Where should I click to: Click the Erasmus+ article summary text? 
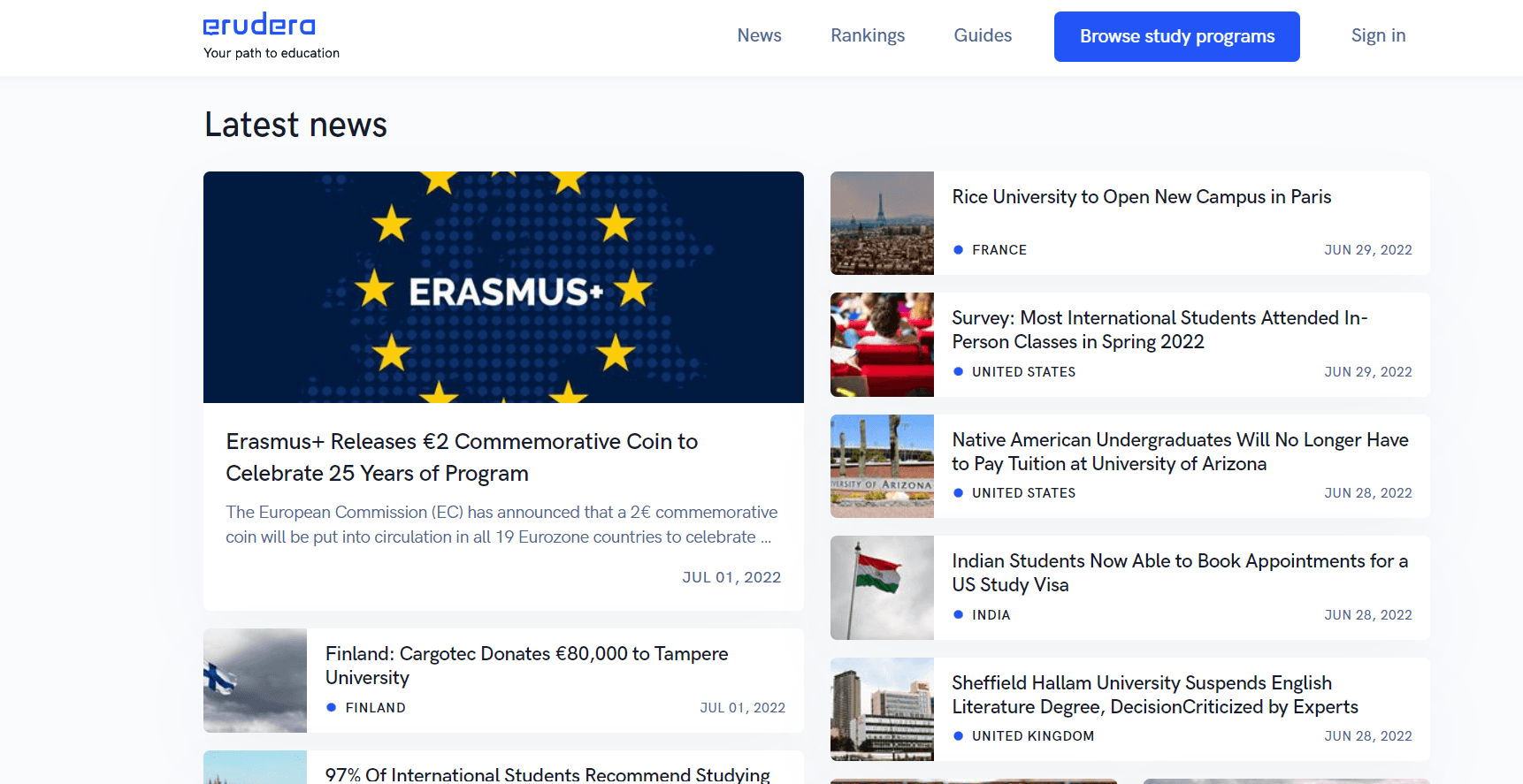click(x=501, y=524)
